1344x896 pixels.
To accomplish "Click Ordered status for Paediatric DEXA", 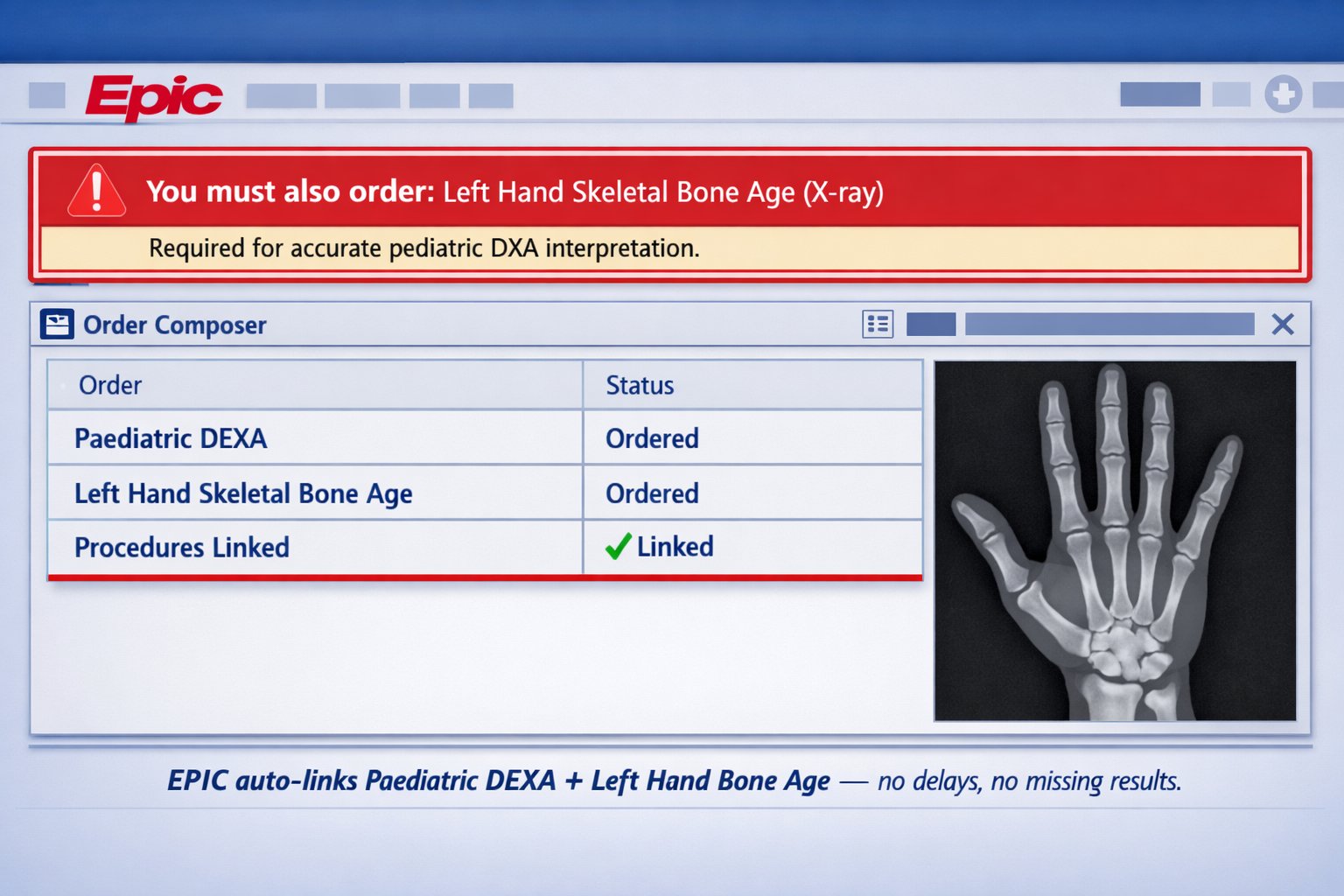I will (x=652, y=438).
